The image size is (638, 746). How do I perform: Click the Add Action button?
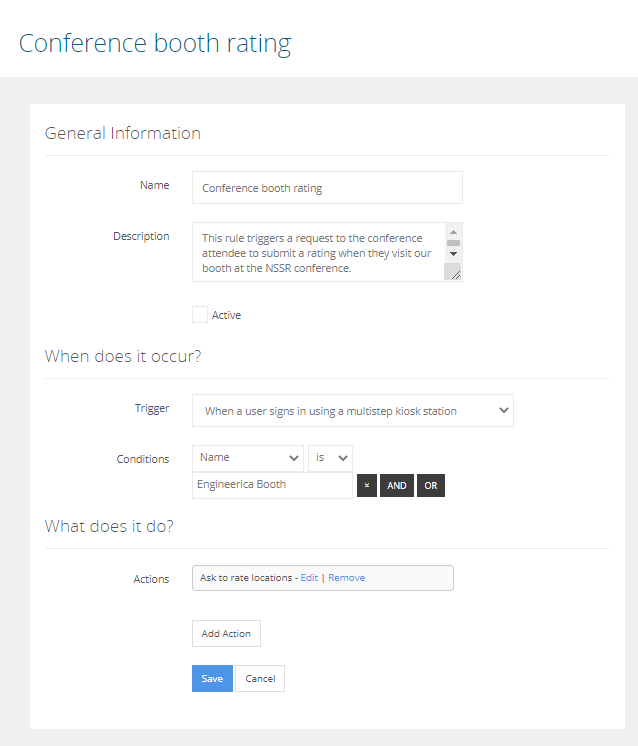226,634
